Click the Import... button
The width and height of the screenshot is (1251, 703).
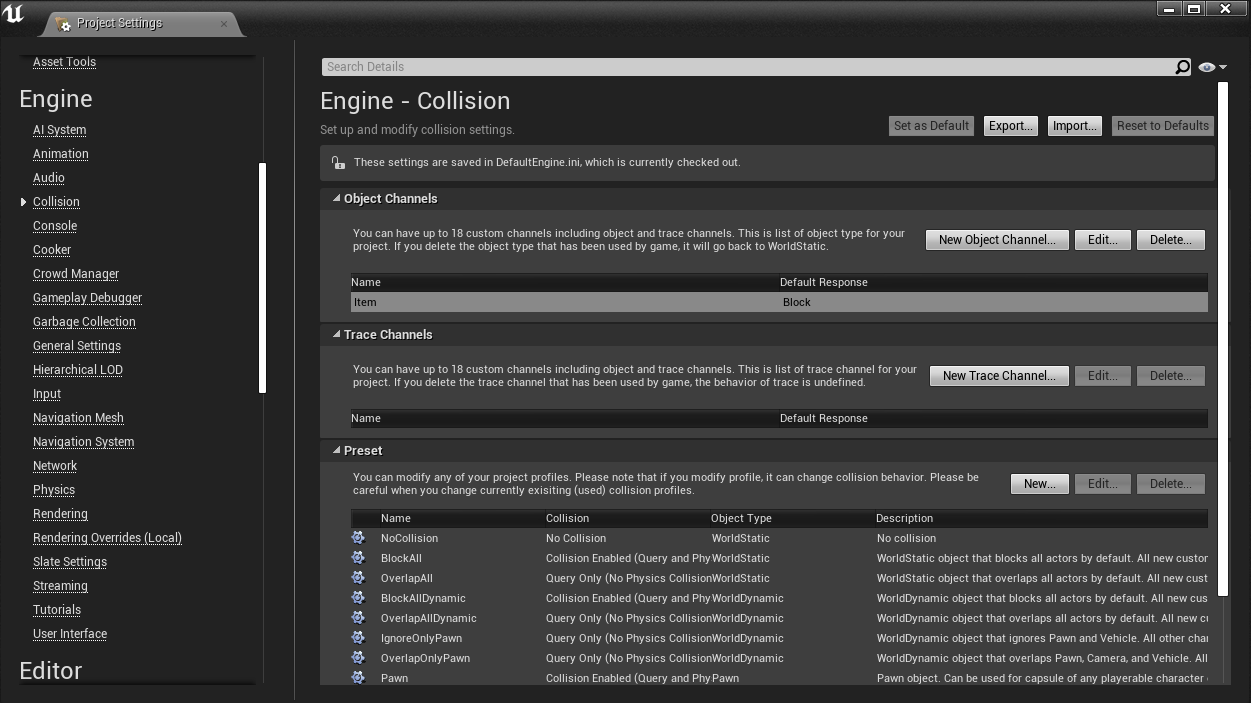pos(1075,126)
